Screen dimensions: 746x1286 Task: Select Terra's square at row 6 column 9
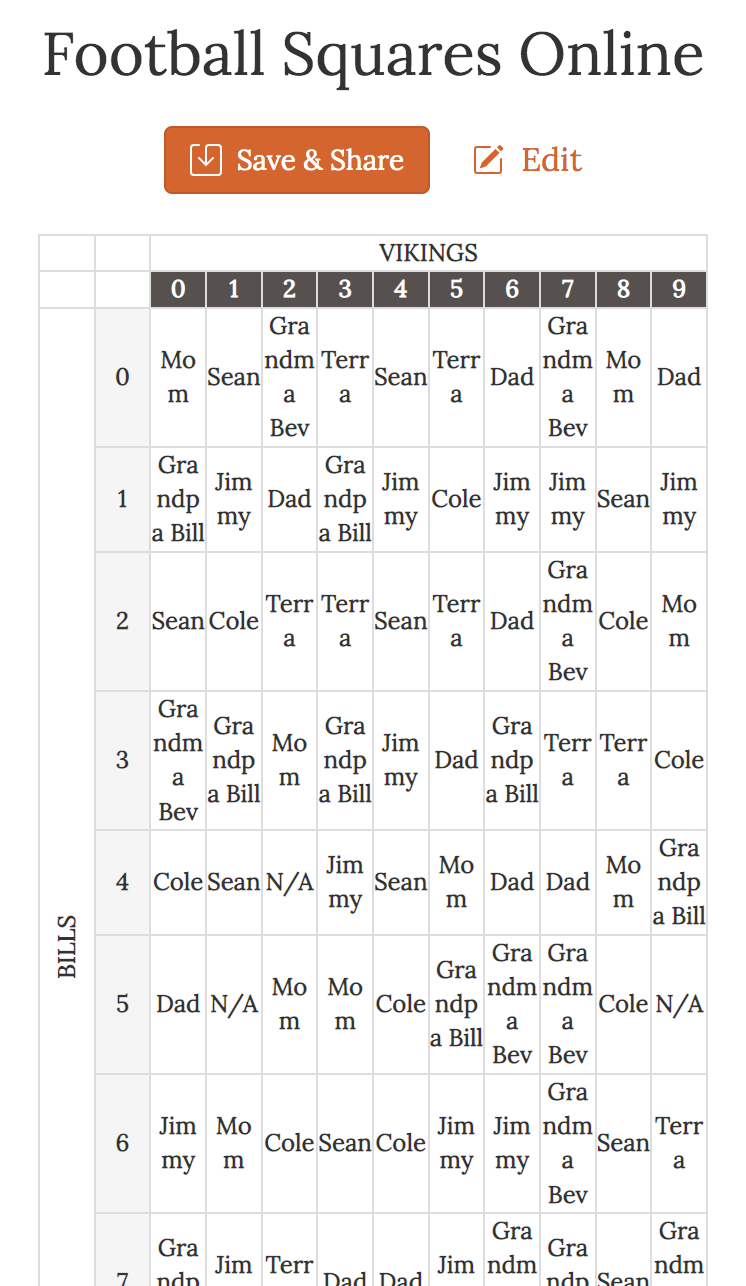tap(679, 1143)
